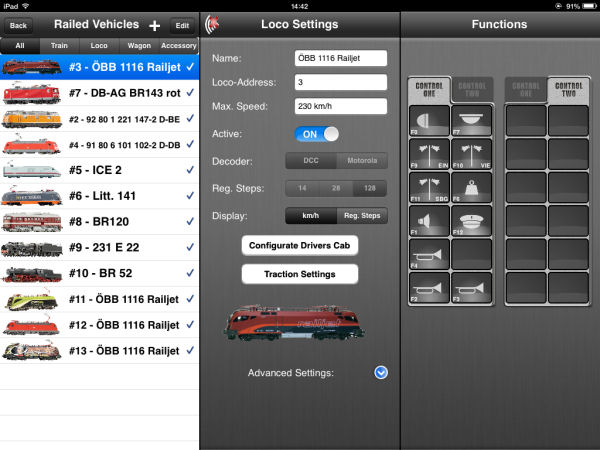Tap the red logo beside Loco Settings title
Viewport: 600px width, 450px height.
(x=212, y=24)
